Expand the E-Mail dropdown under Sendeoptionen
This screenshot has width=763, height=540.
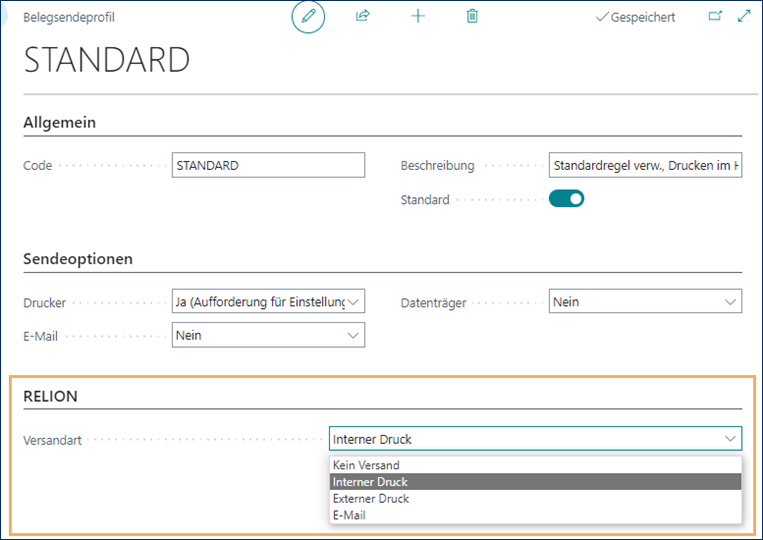click(x=268, y=336)
